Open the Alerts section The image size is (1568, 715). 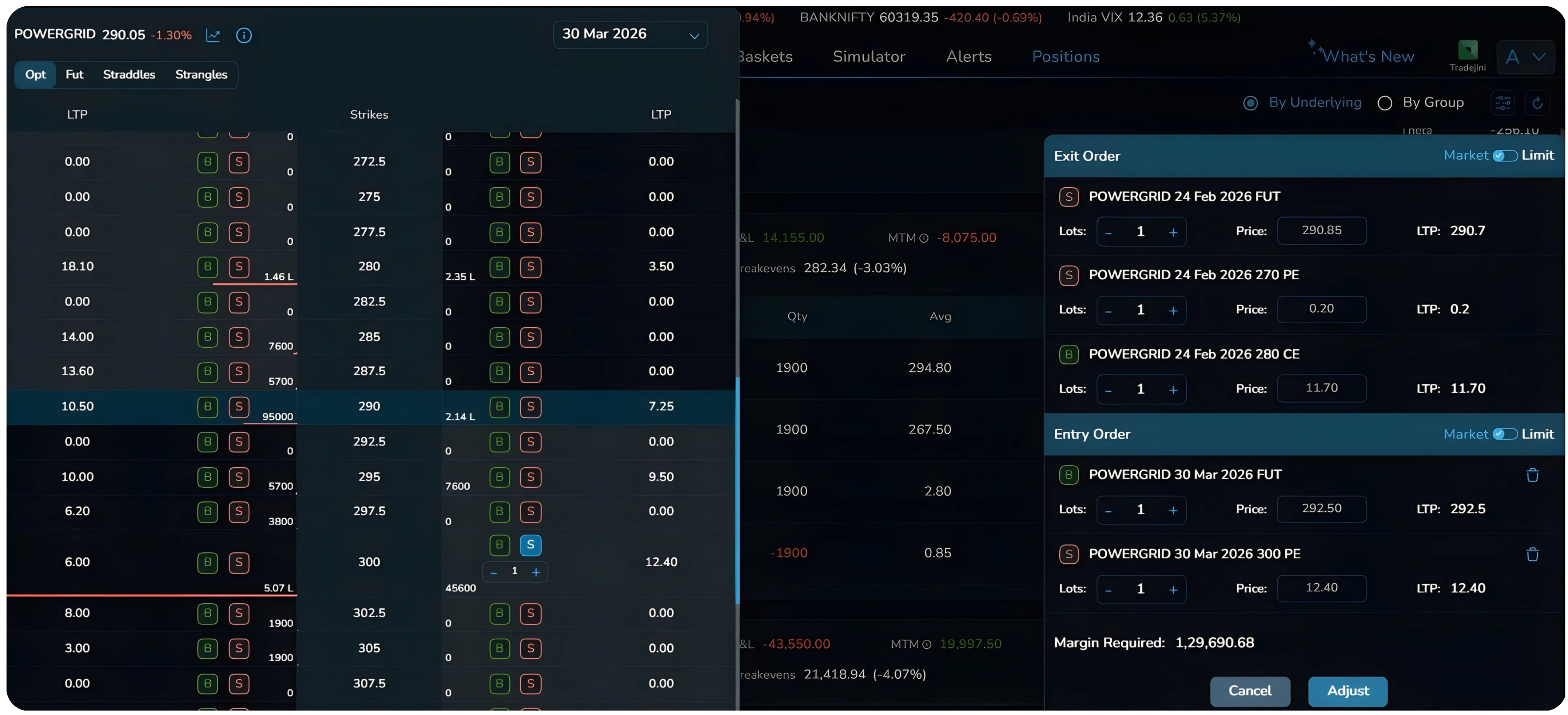pos(968,56)
